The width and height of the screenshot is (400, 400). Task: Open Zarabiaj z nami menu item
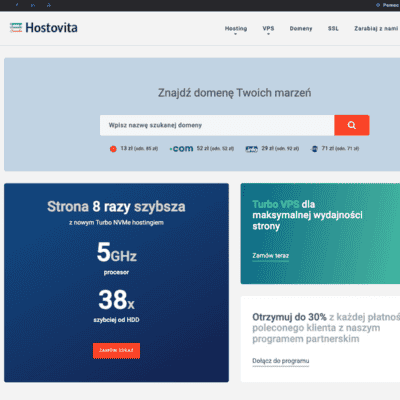[376, 28]
